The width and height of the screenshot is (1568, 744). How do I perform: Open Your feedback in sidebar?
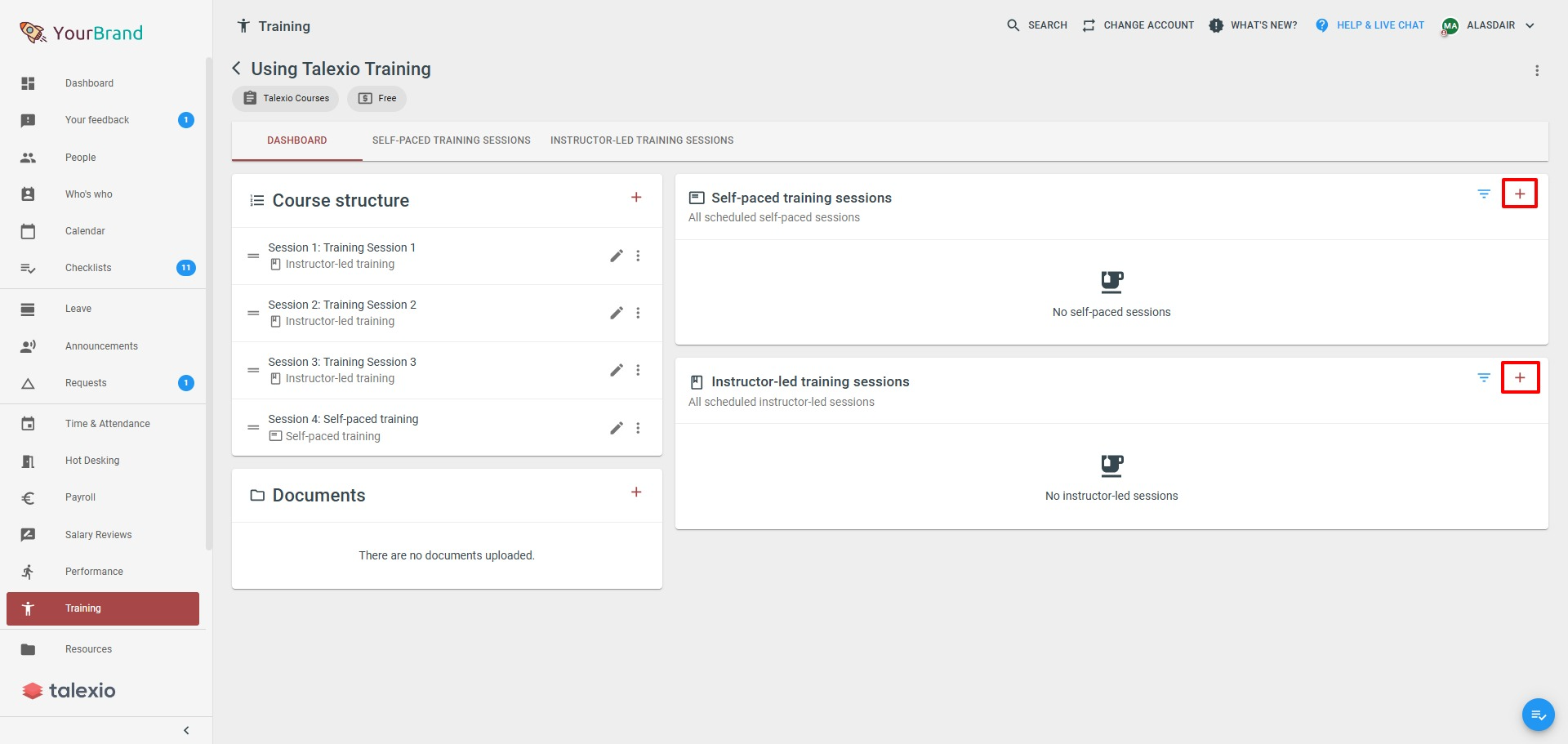(x=103, y=120)
